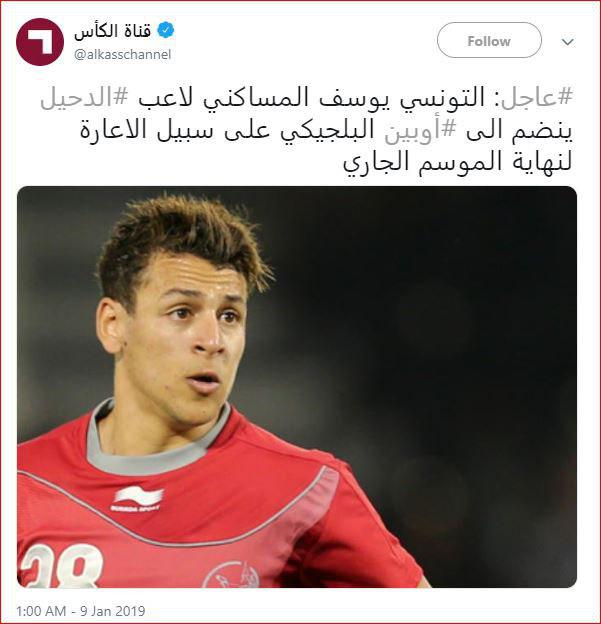Open the Al Kass channel avatar logo
The width and height of the screenshot is (601, 624).
click(40, 42)
